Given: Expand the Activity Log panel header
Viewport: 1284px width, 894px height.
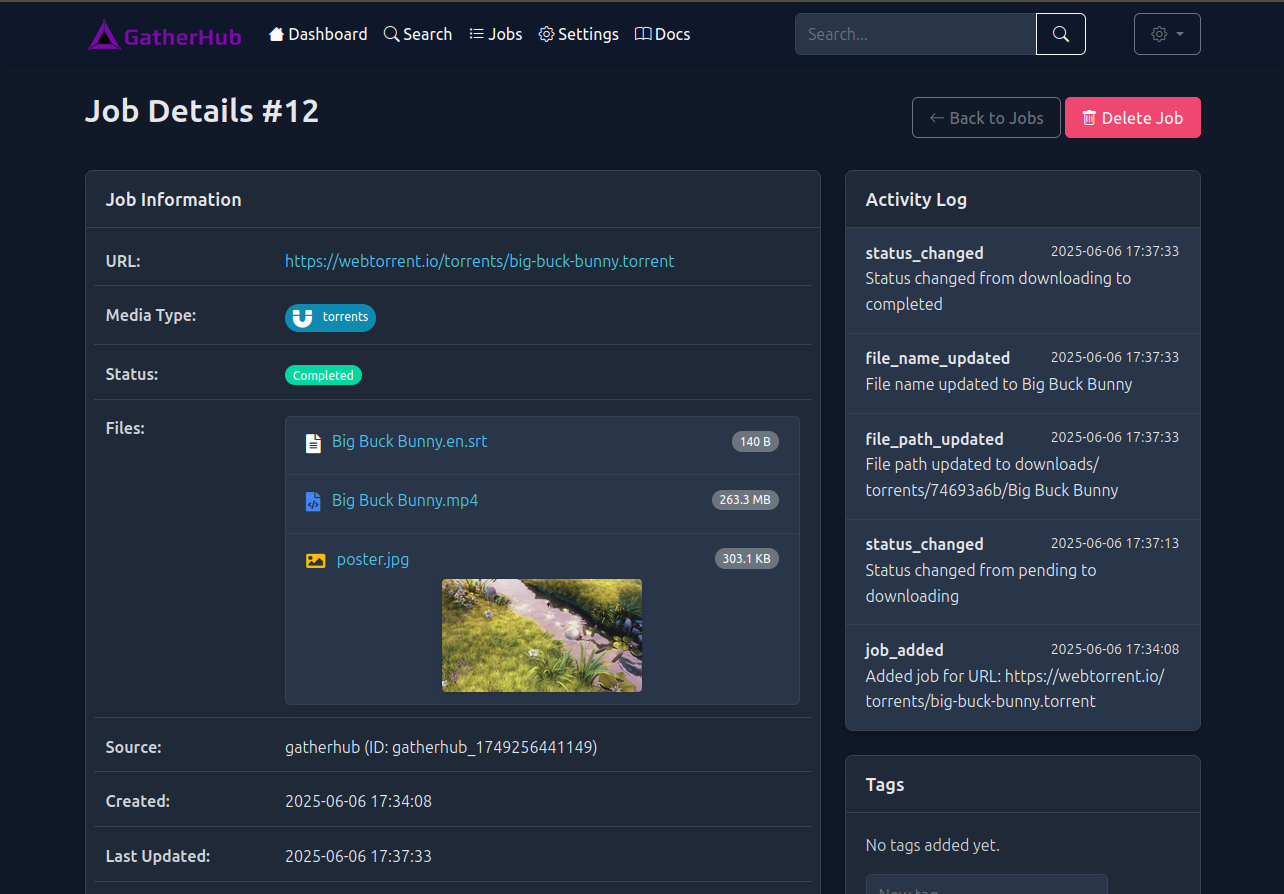Looking at the screenshot, I should (916, 199).
